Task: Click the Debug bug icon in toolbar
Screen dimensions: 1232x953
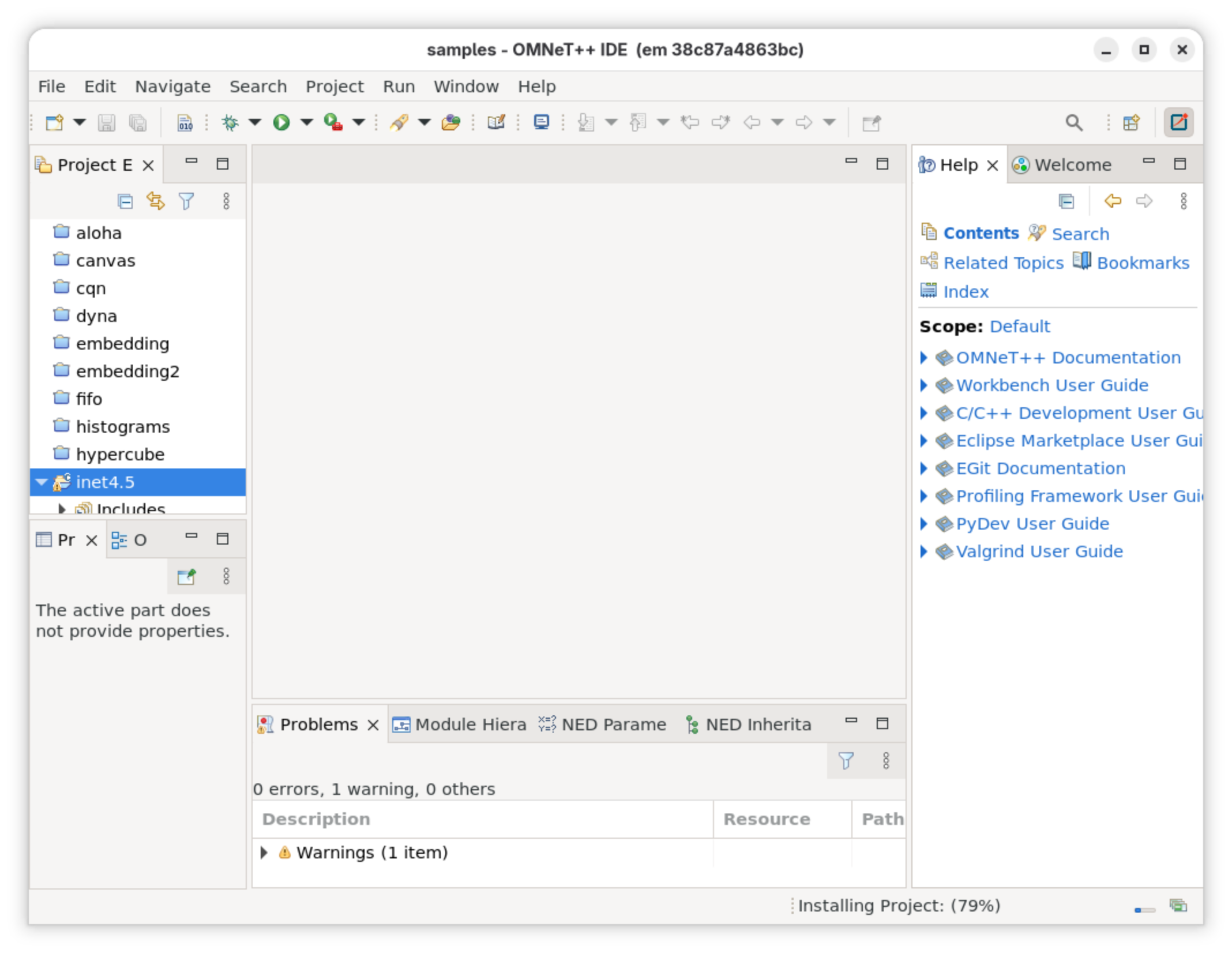Action: (x=230, y=122)
